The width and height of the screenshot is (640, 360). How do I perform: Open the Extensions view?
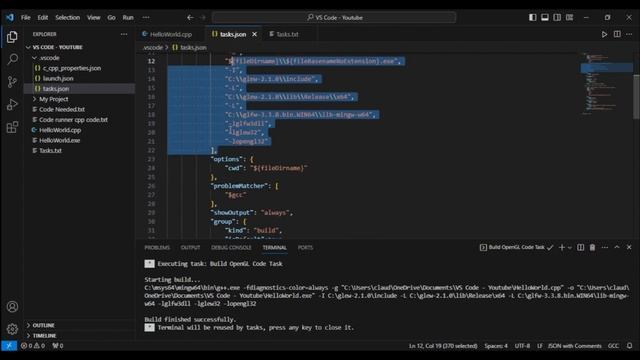pos(12,127)
